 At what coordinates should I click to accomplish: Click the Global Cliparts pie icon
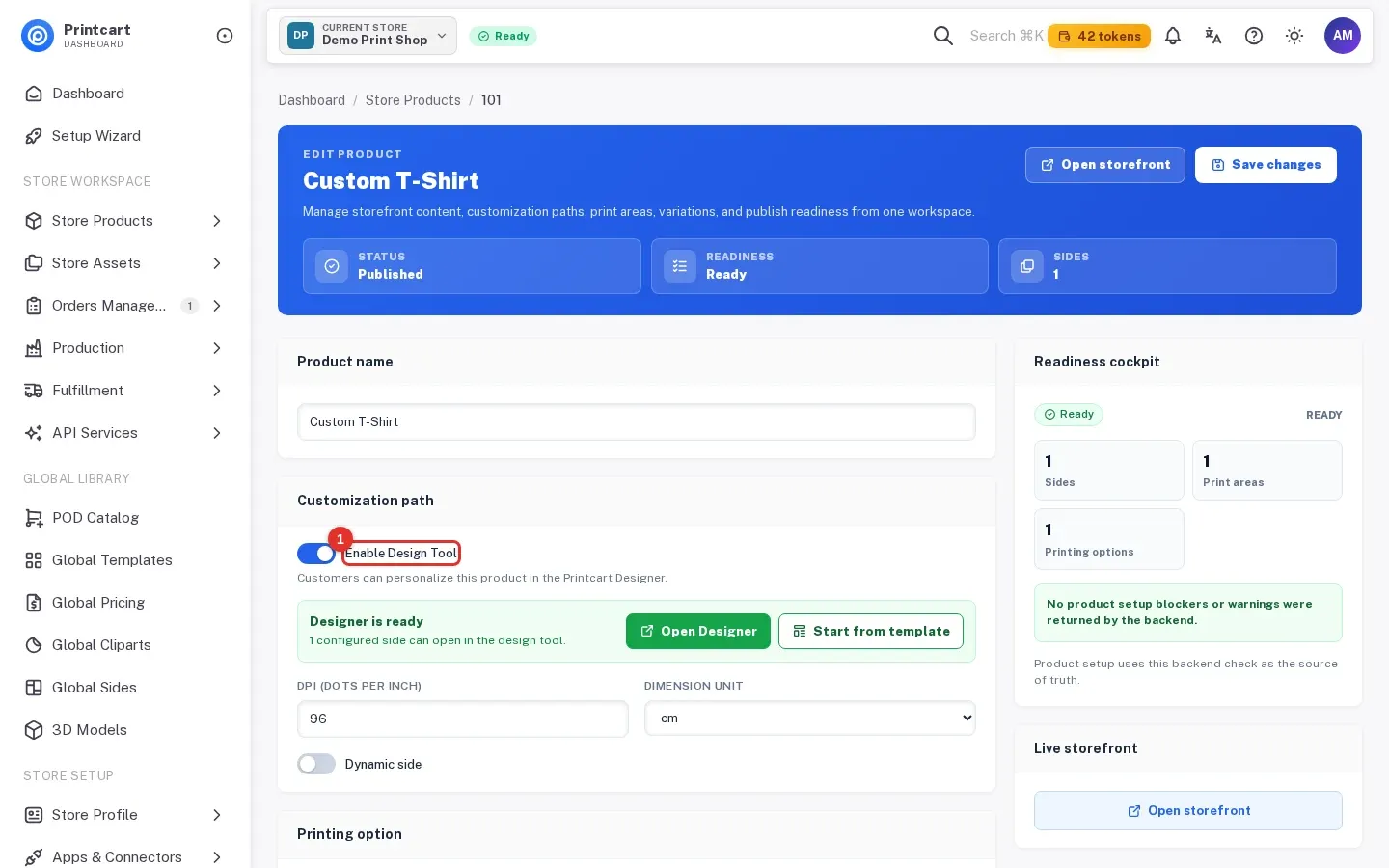[34, 645]
